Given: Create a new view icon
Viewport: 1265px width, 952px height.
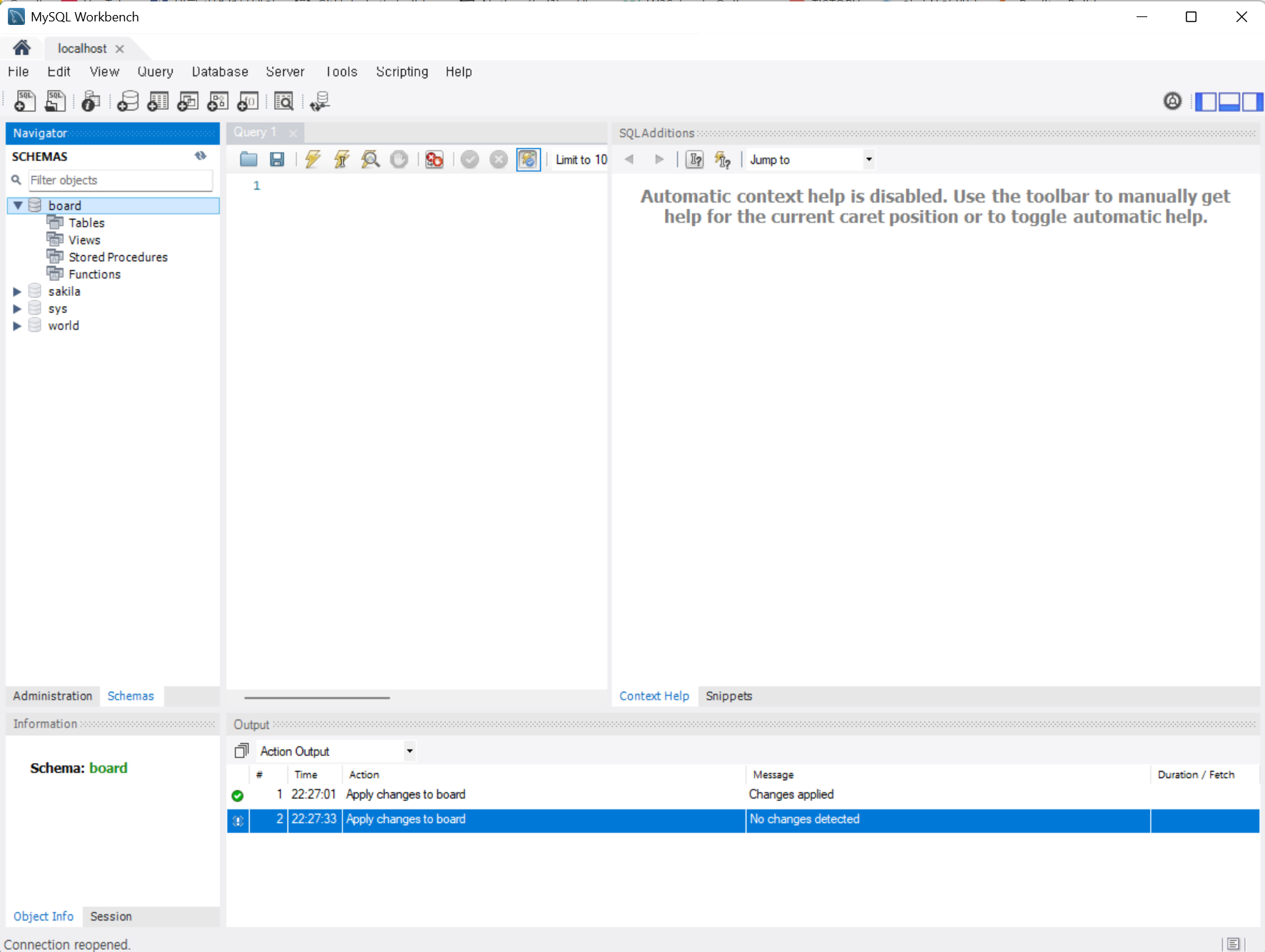Looking at the screenshot, I should pyautogui.click(x=188, y=101).
